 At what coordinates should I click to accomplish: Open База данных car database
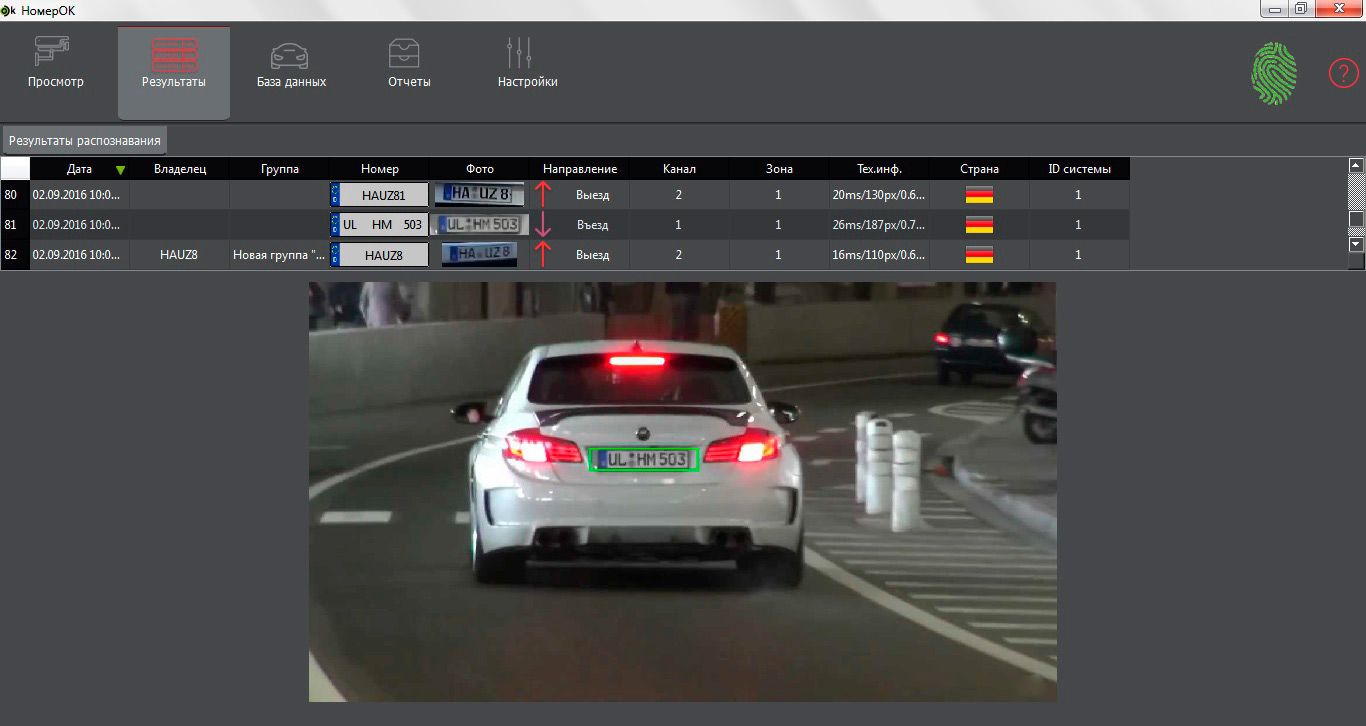(x=291, y=63)
